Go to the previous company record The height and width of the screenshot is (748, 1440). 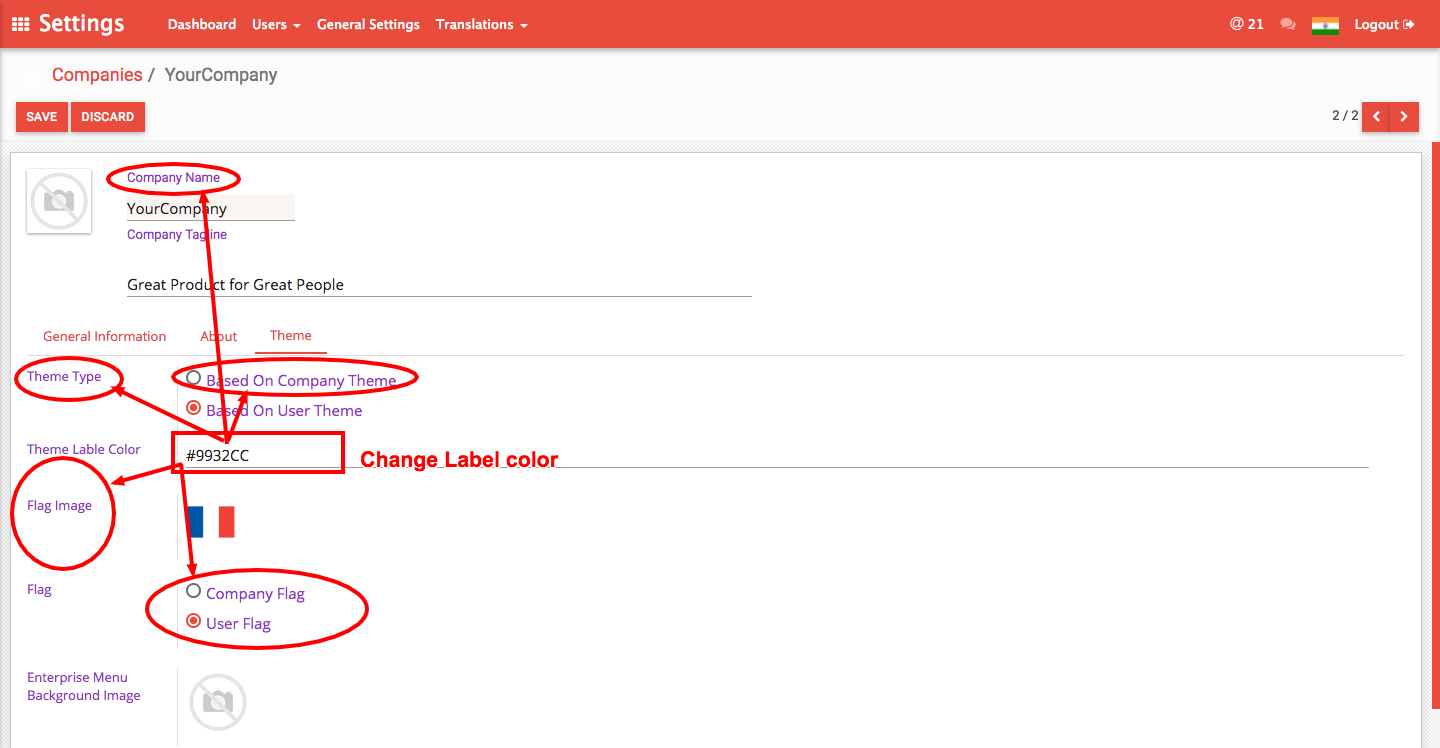pyautogui.click(x=1376, y=117)
